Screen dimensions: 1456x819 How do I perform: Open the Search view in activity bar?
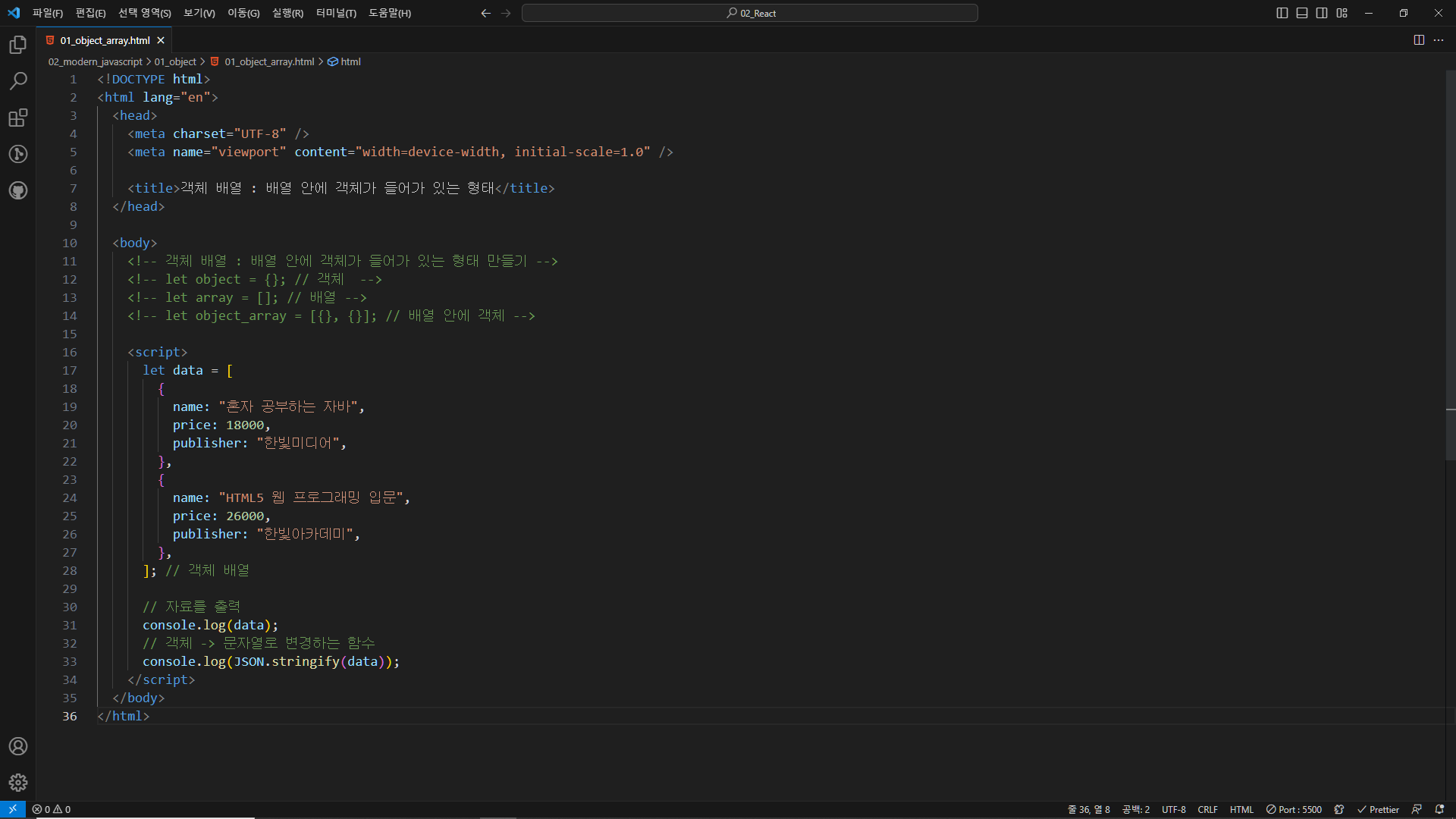[18, 81]
